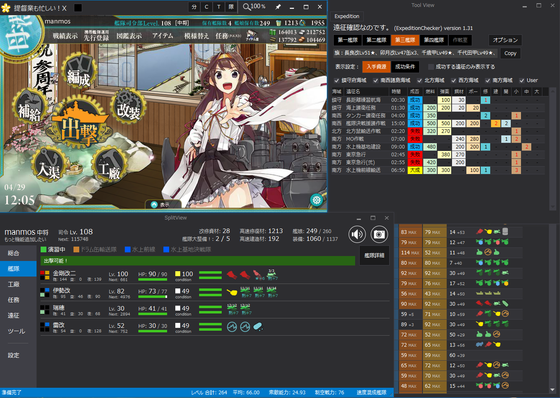Screen dimensions: 560x398
Task: Uncheck the 北方海域 checkbox
Action: coord(420,80)
